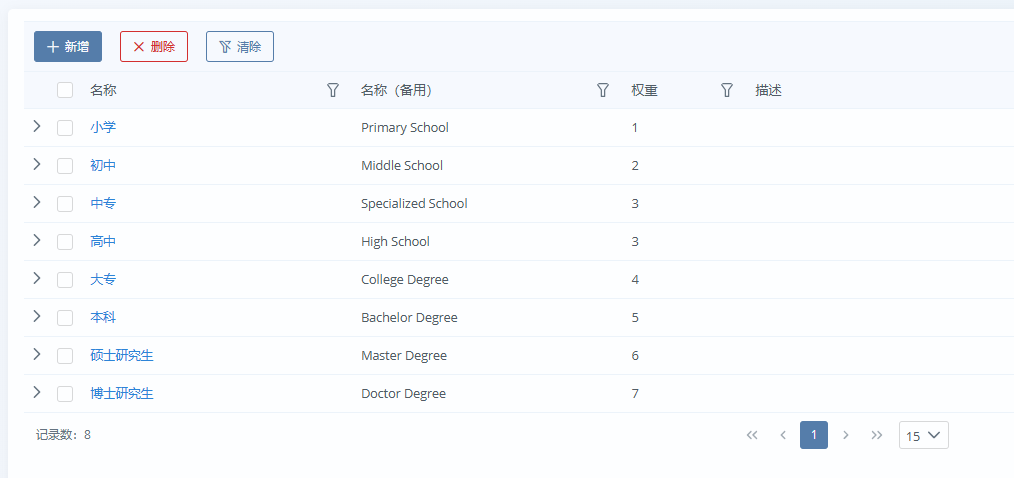Go to the previous page
The height and width of the screenshot is (478, 1014).
pos(783,435)
